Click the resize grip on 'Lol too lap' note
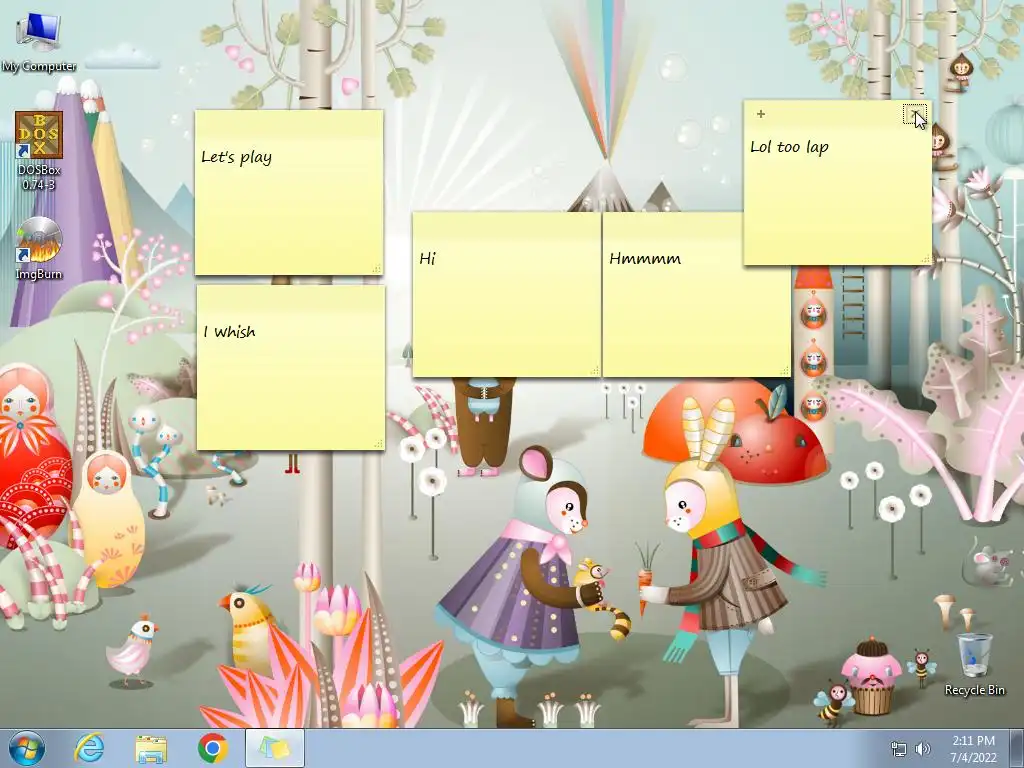The image size is (1024, 768). [925, 259]
